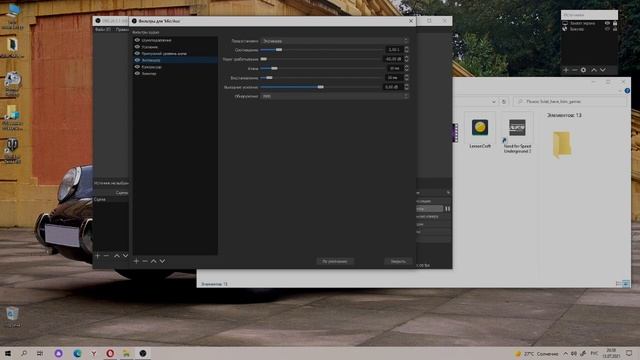Screen dimensions: 640x360
Task: Hide the Браузер source with its eye icon
Action: tap(607, 29)
